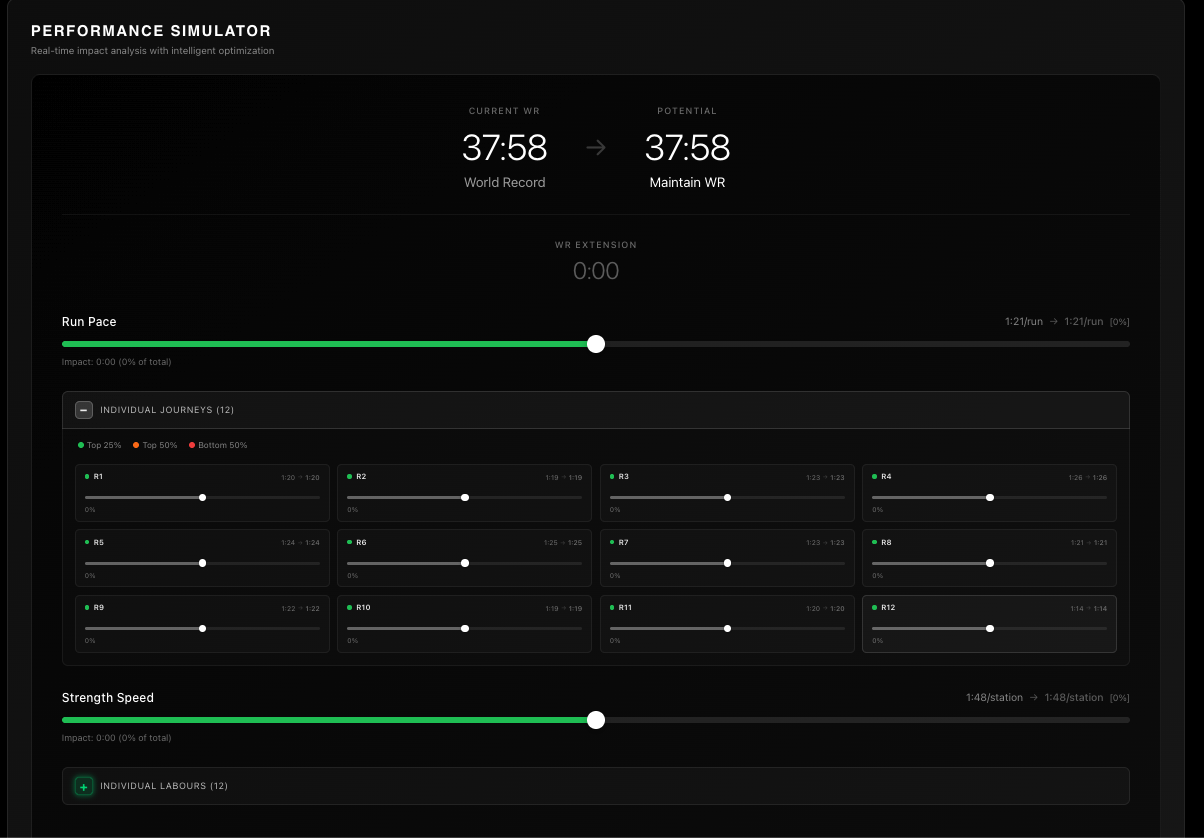Click the green Top 25% legend dot
This screenshot has height=838, width=1204.
80,445
